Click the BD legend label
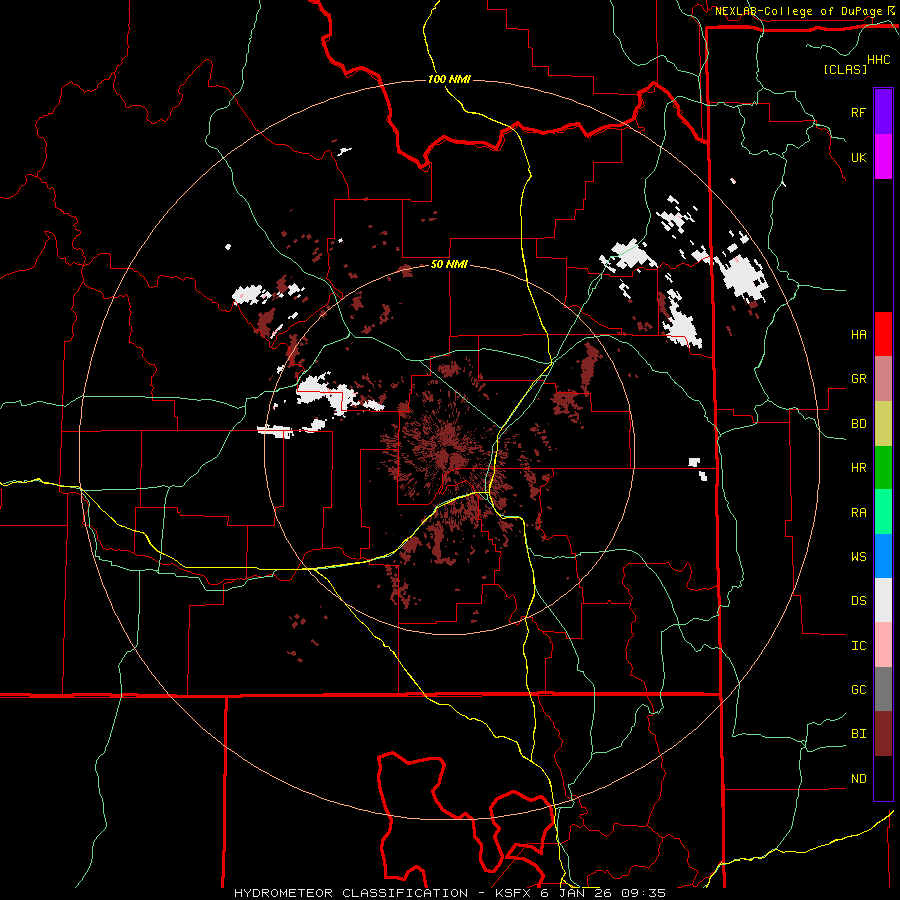Viewport: 900px width, 900px height. [858, 424]
